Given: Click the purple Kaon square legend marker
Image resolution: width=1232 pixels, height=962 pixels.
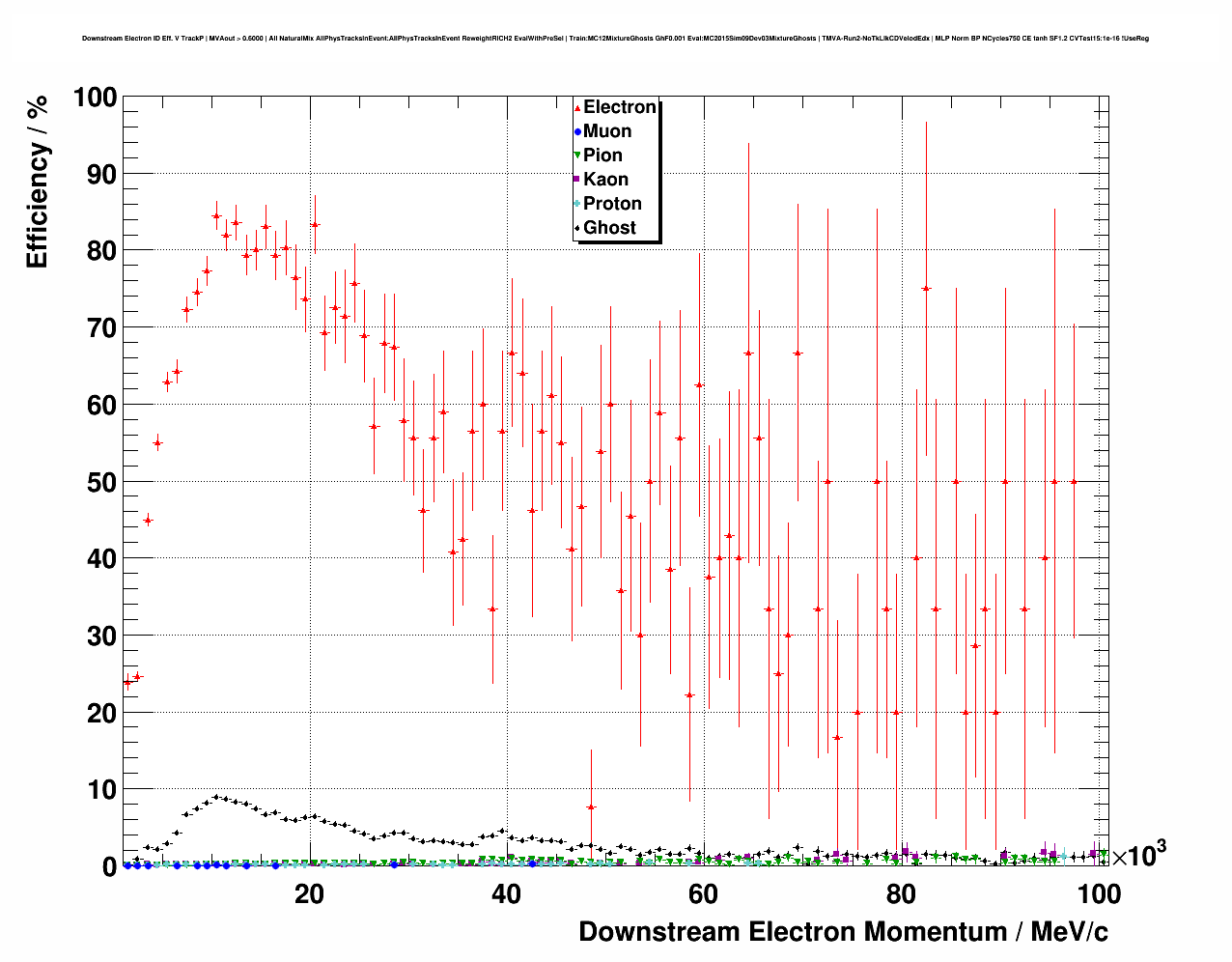Looking at the screenshot, I should pyautogui.click(x=577, y=180).
